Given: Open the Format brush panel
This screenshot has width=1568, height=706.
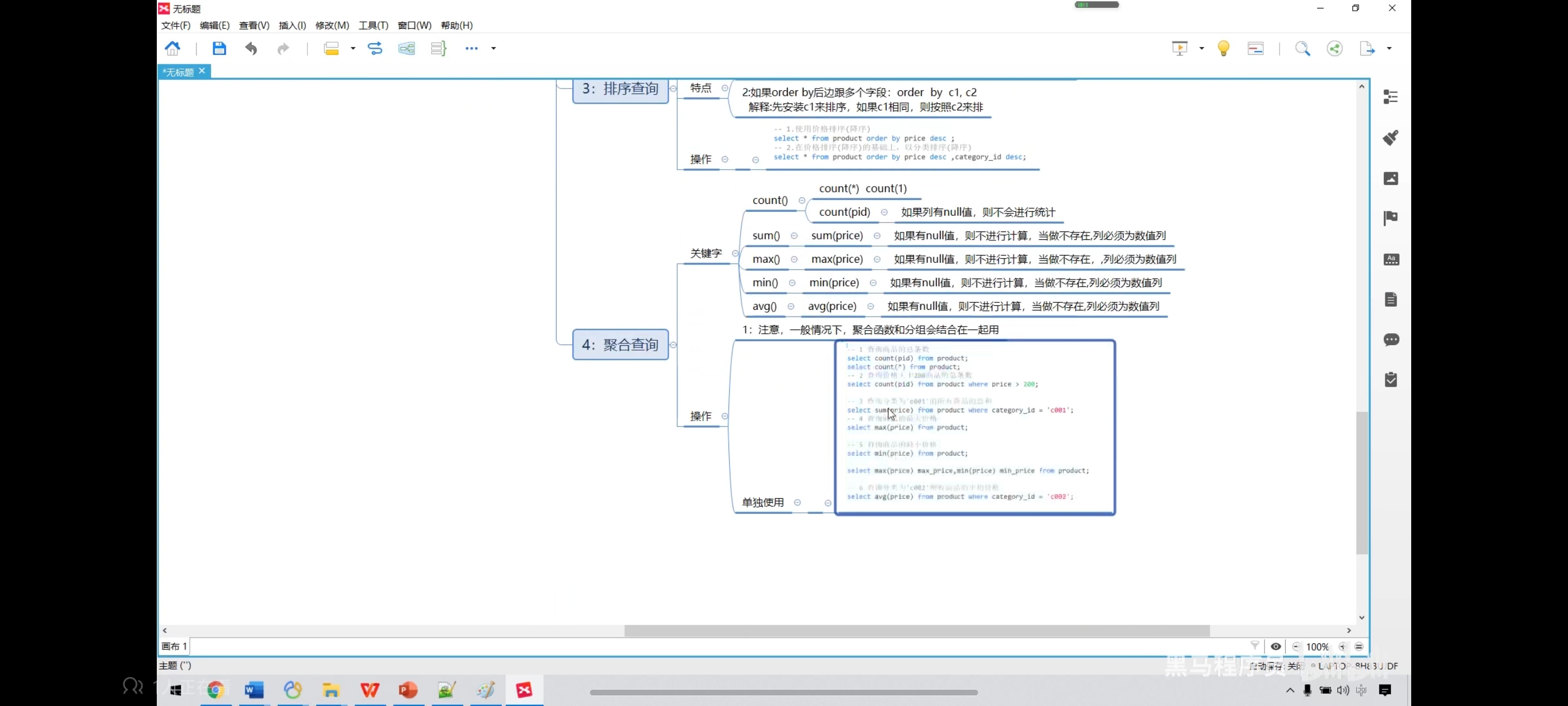Looking at the screenshot, I should point(1390,138).
